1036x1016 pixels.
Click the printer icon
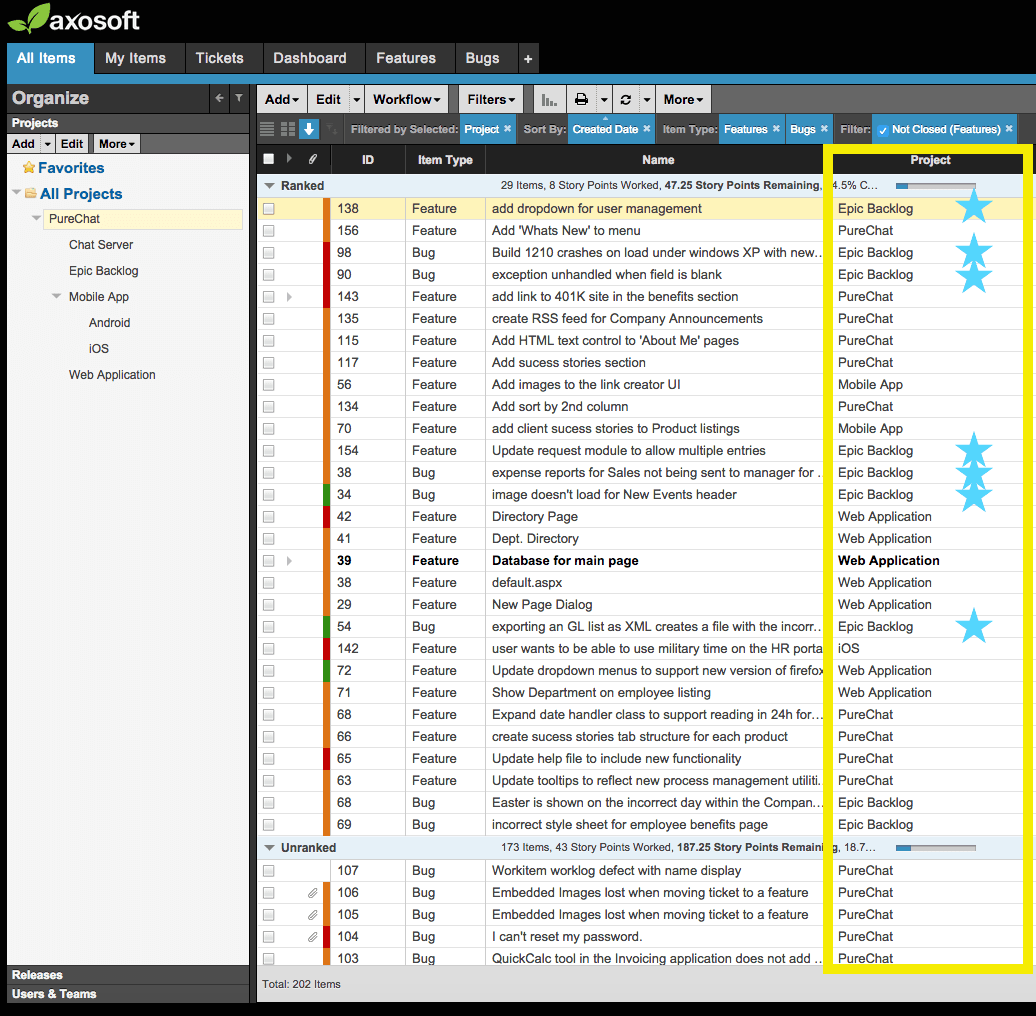pyautogui.click(x=581, y=100)
